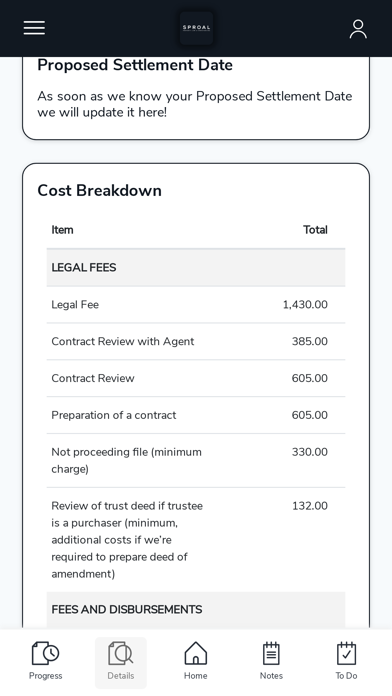Select the Legal Fee row
This screenshot has width=392, height=696.
click(196, 304)
